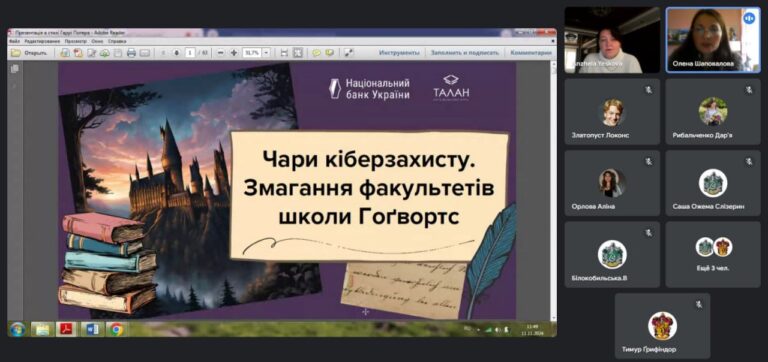Click Рибальченко Дар'я avatar
This screenshot has height=362, width=768.
coord(713,111)
